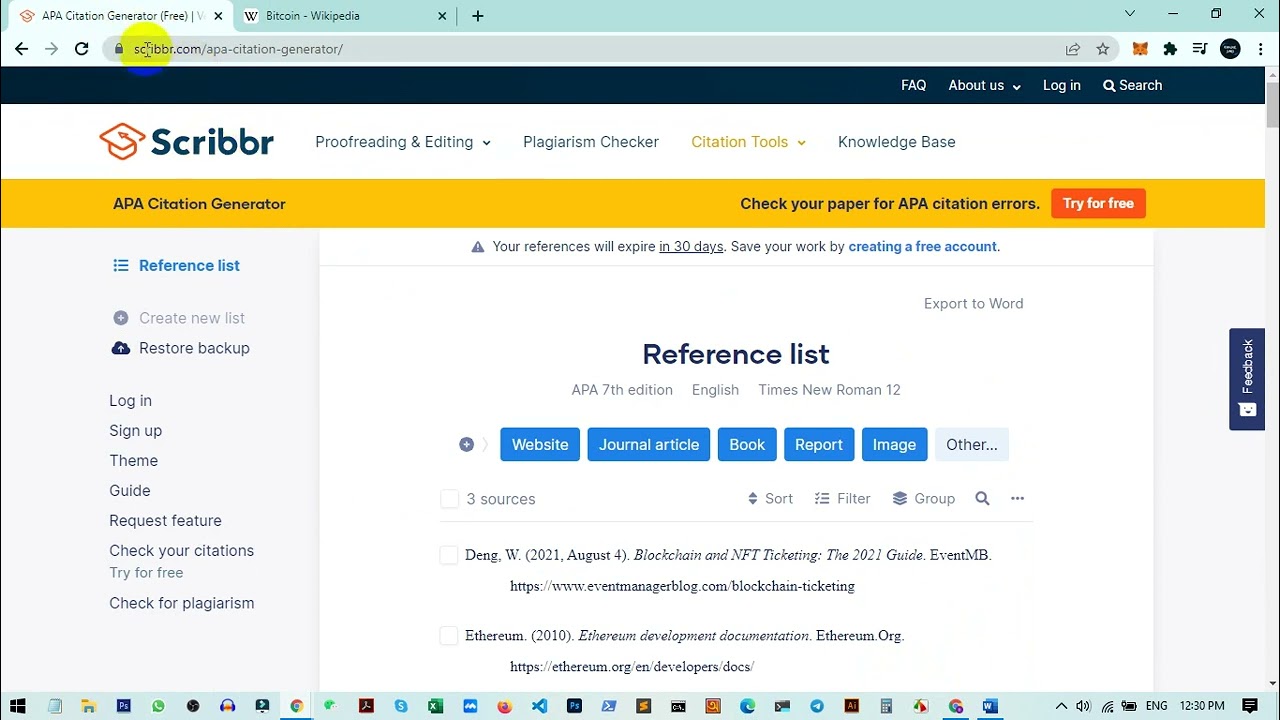
Task: Click the Chrome profile avatar
Action: click(1231, 49)
